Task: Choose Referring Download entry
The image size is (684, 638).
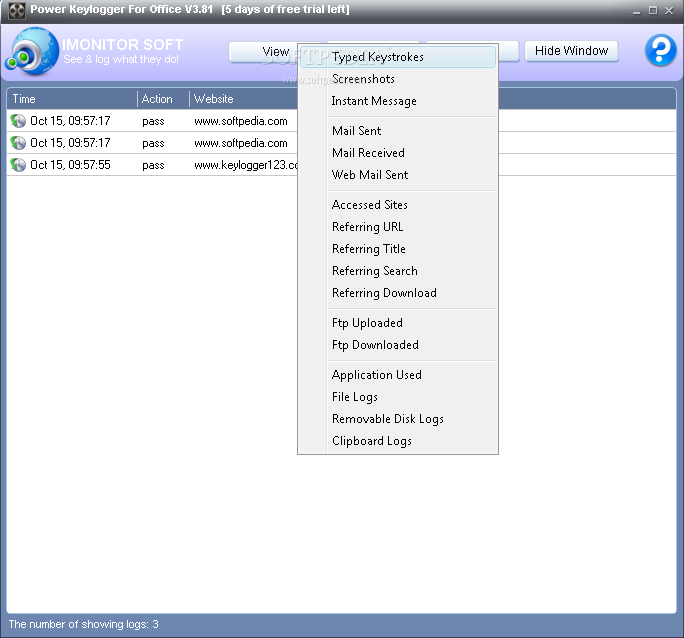Action: coord(398,293)
